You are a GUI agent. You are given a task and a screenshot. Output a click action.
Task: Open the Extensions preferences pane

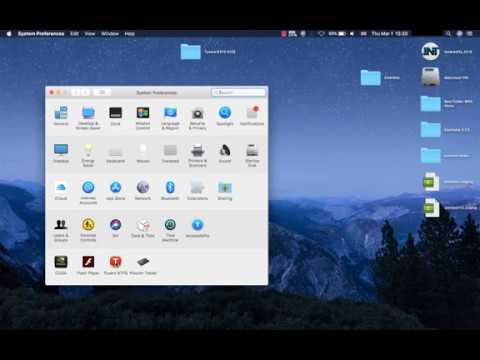tap(197, 190)
